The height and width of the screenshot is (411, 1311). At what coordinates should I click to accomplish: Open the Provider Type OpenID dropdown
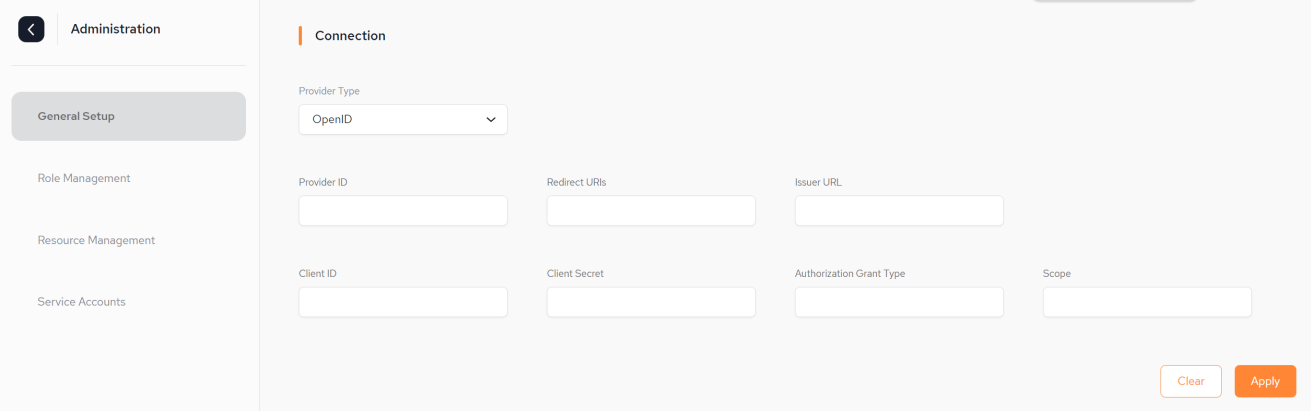[x=403, y=119]
